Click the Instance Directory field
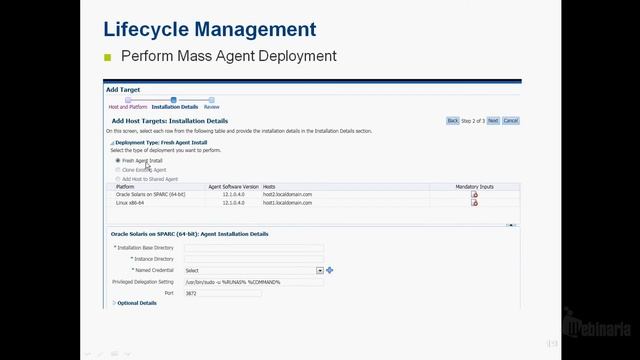Image resolution: width=640 pixels, height=360 pixels. click(x=254, y=259)
